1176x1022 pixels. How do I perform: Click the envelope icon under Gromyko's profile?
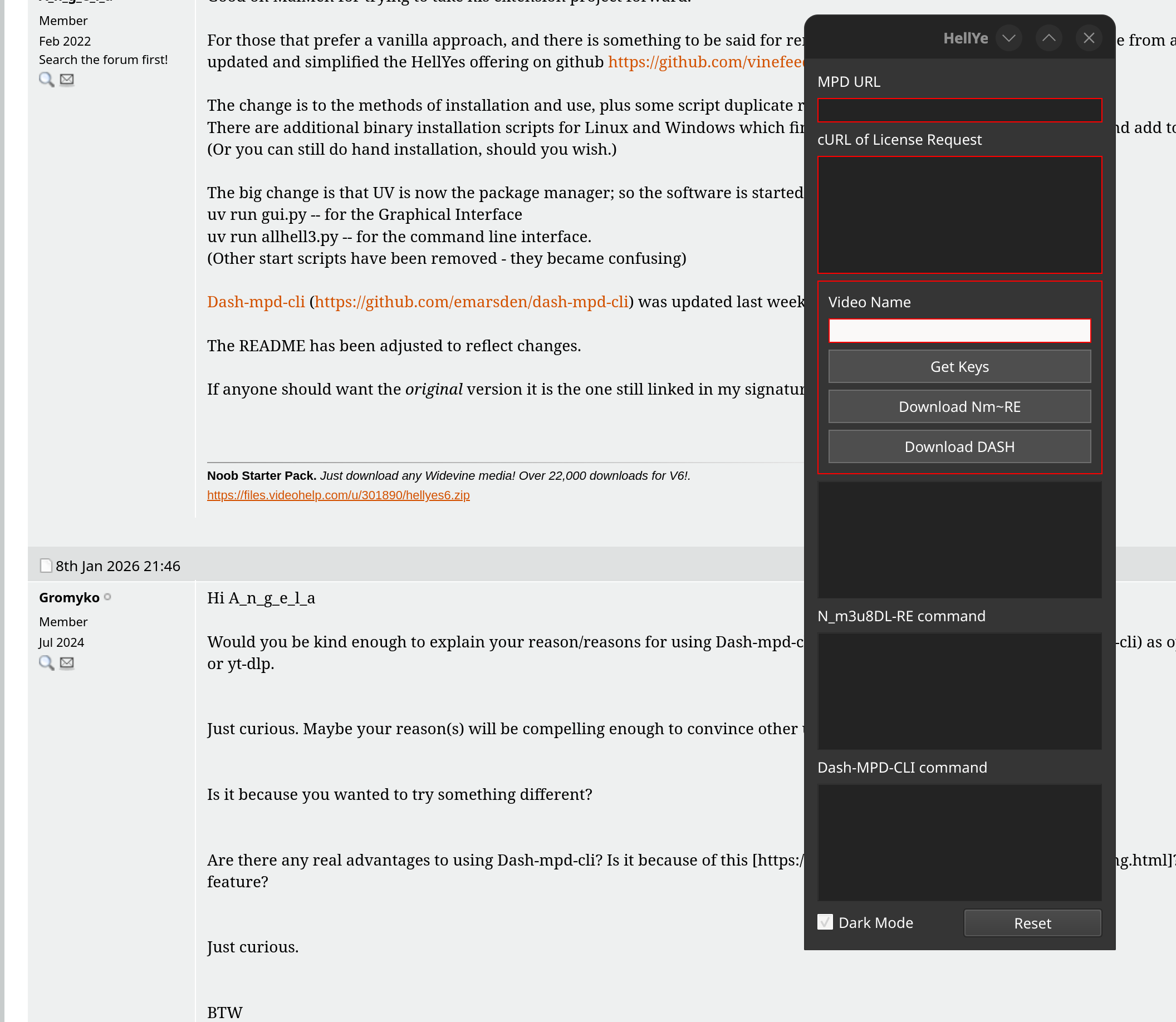[67, 663]
